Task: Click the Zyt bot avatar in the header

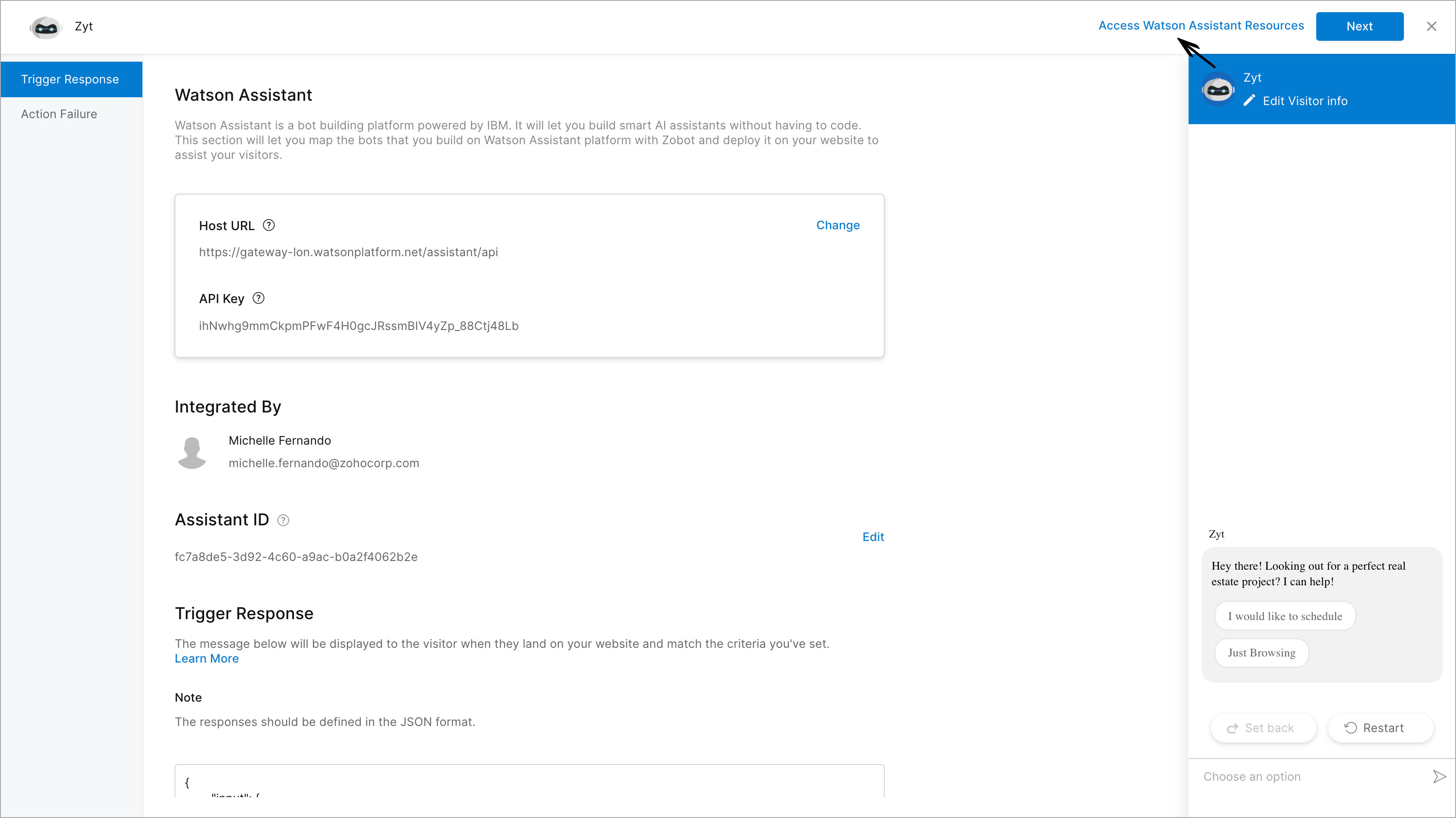Action: coord(46,27)
